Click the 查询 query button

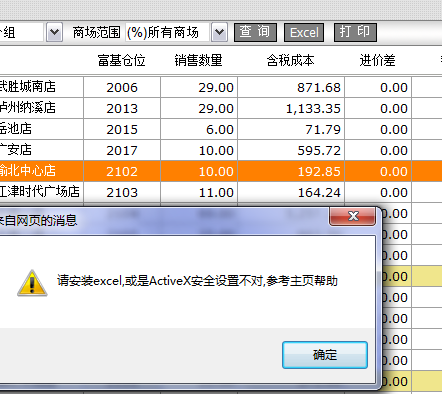255,32
